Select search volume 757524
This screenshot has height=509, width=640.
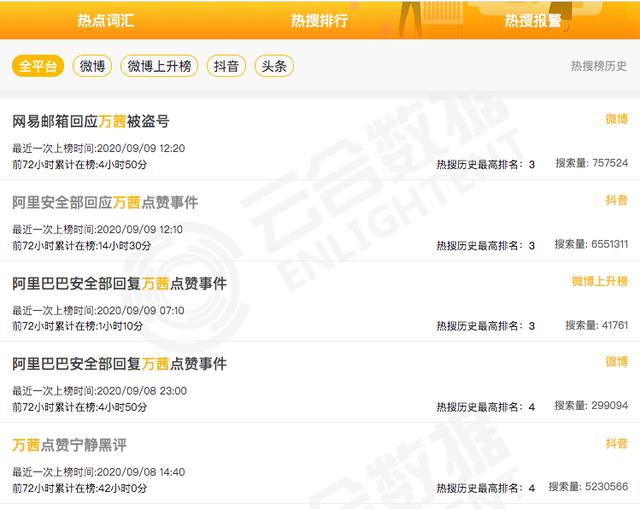pyautogui.click(x=592, y=163)
